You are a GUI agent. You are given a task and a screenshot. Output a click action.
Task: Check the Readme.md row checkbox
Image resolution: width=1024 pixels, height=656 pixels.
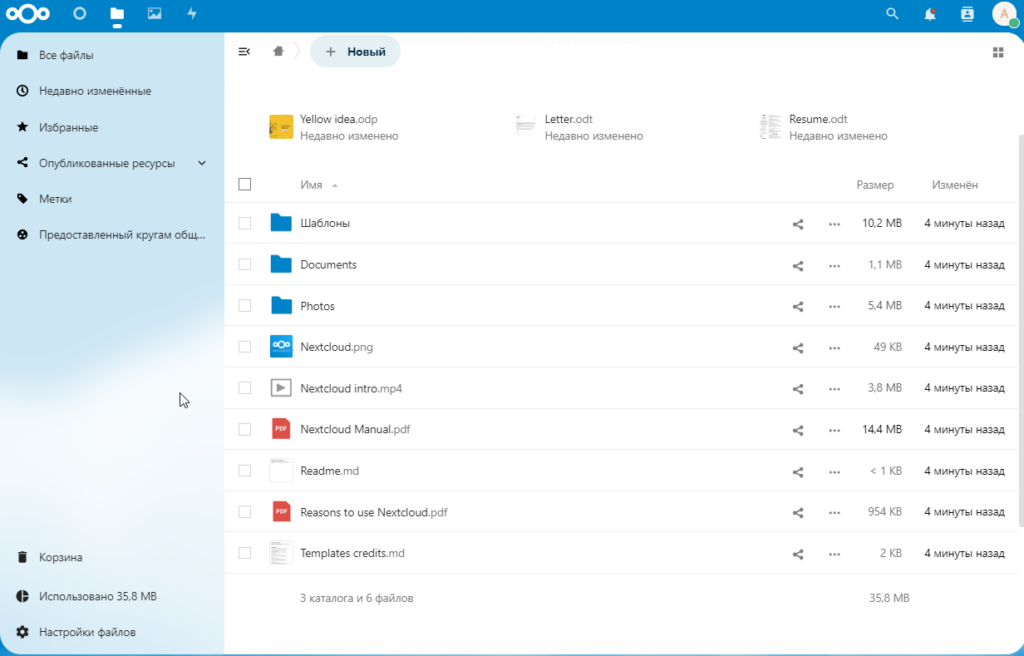point(245,470)
